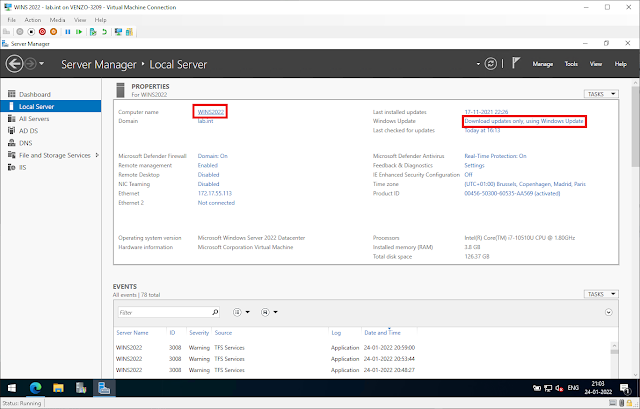Sort events by the Source column
Screen dimensions: 640x409
click(x=223, y=333)
